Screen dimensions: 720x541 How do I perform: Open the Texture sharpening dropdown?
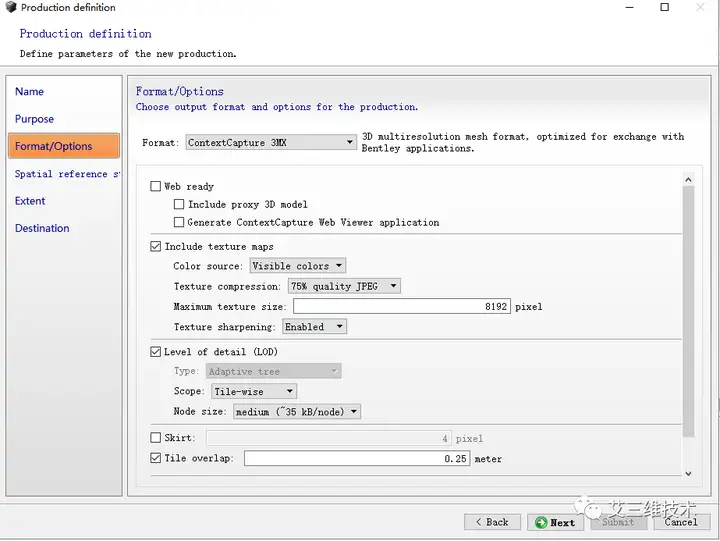pos(314,327)
